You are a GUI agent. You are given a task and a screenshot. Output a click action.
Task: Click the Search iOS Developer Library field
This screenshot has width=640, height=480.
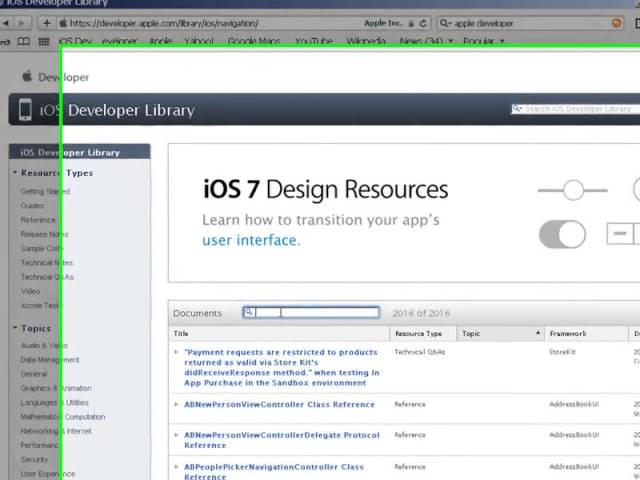[576, 109]
